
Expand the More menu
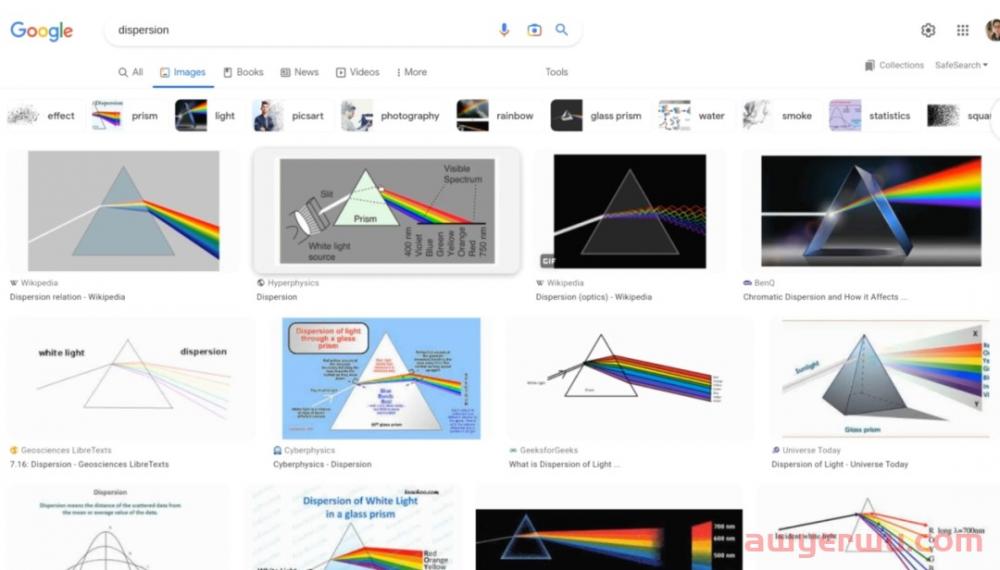[411, 72]
